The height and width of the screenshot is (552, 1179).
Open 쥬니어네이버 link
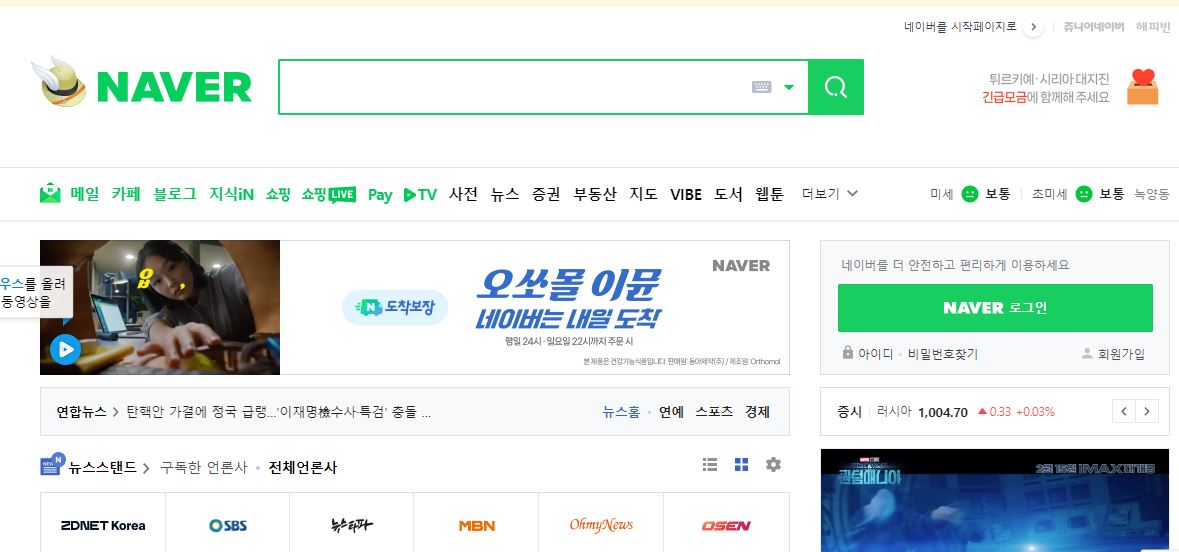(1094, 27)
